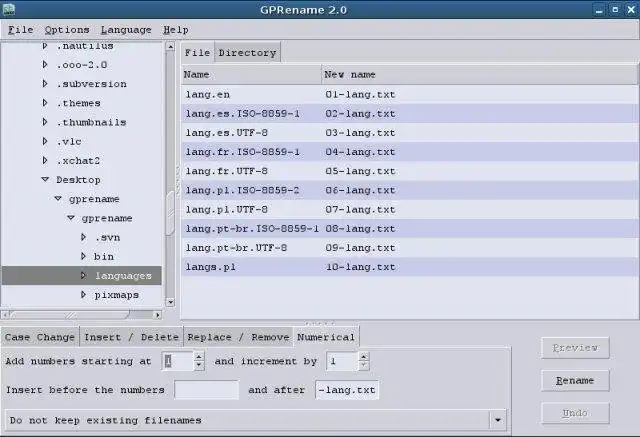The image size is (640, 437).
Task: Select the lang.pl.UTF-8 file row
Action: [410, 209]
